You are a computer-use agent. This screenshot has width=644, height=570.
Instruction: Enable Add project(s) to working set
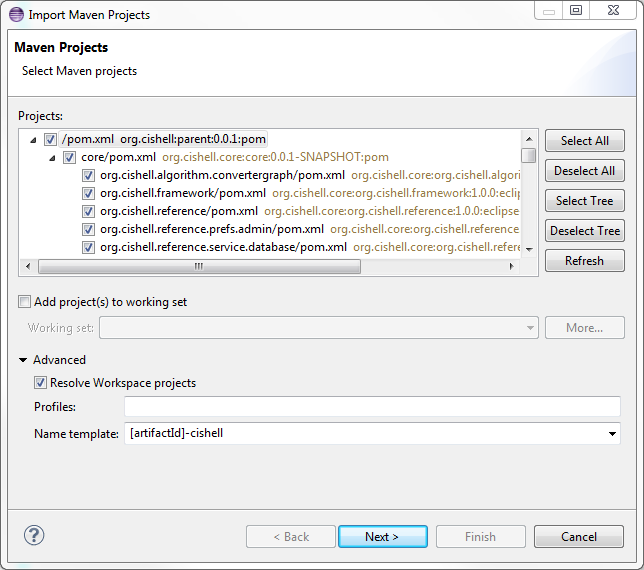(x=24, y=302)
